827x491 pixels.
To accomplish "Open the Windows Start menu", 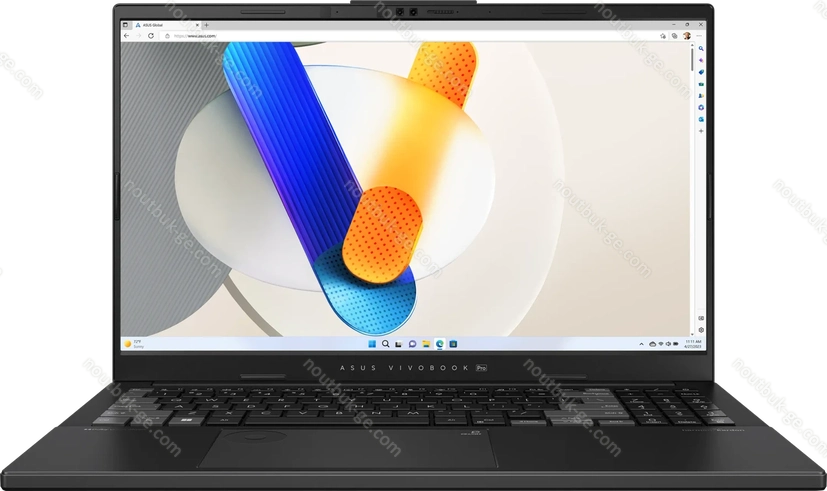I will pyautogui.click(x=373, y=344).
